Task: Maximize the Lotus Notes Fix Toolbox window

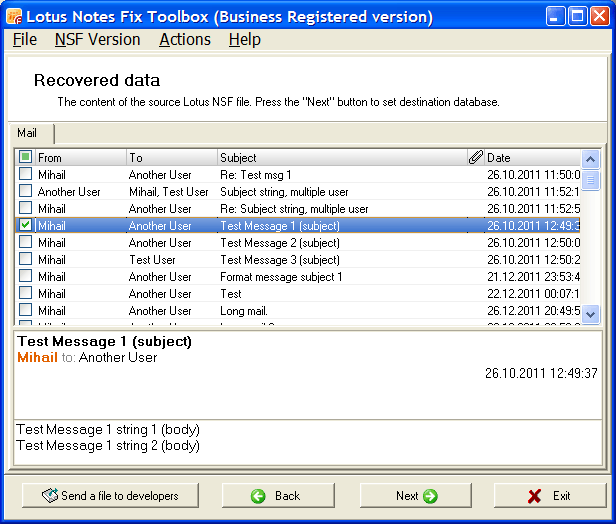Action: click(578, 16)
